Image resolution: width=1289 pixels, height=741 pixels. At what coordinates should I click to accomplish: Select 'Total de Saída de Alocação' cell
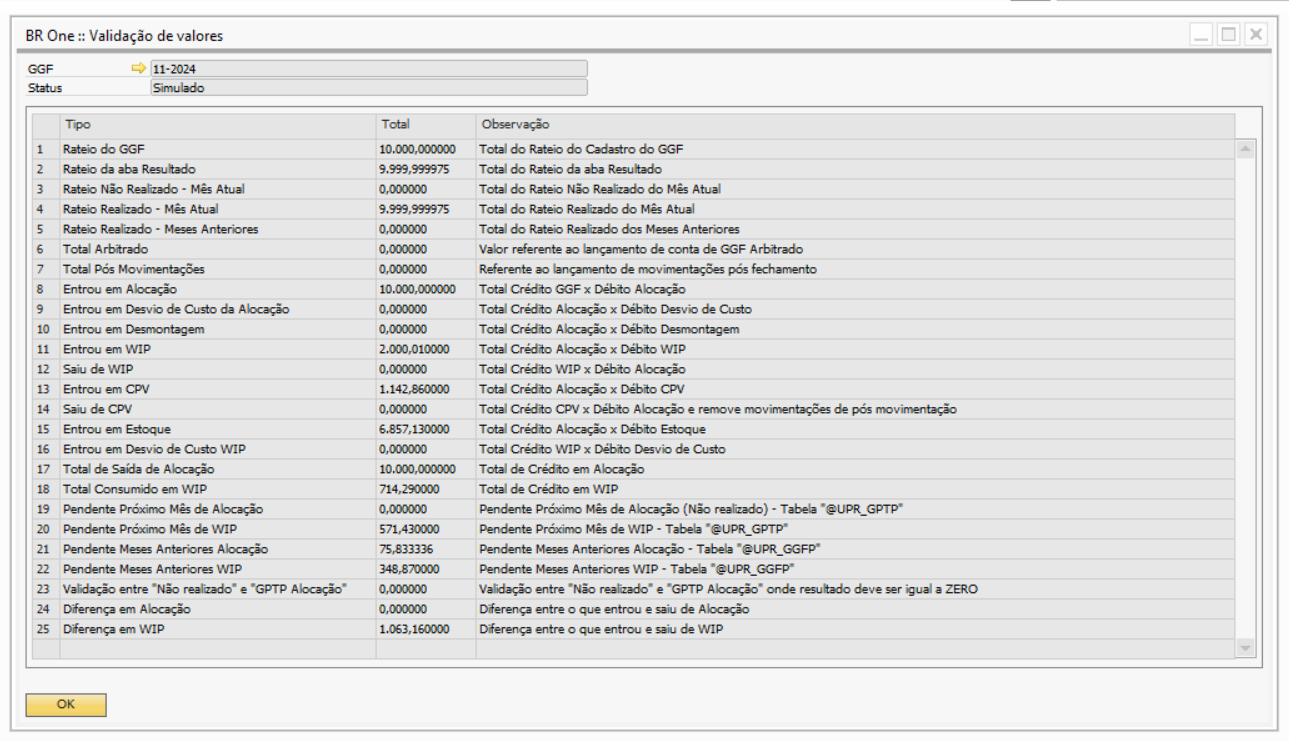218,469
